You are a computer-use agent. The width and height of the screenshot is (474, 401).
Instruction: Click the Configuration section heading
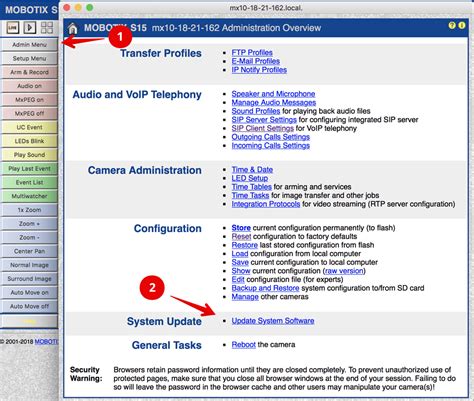click(x=168, y=229)
